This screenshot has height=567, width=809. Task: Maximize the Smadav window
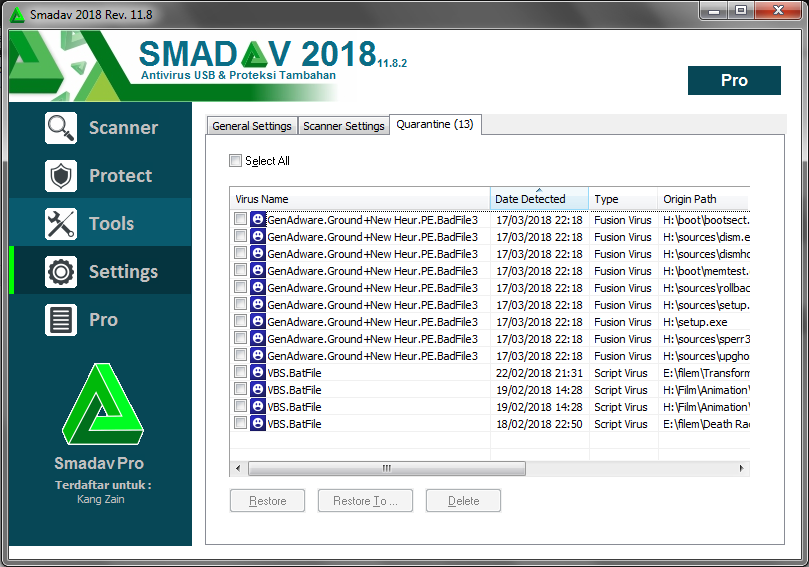(741, 11)
